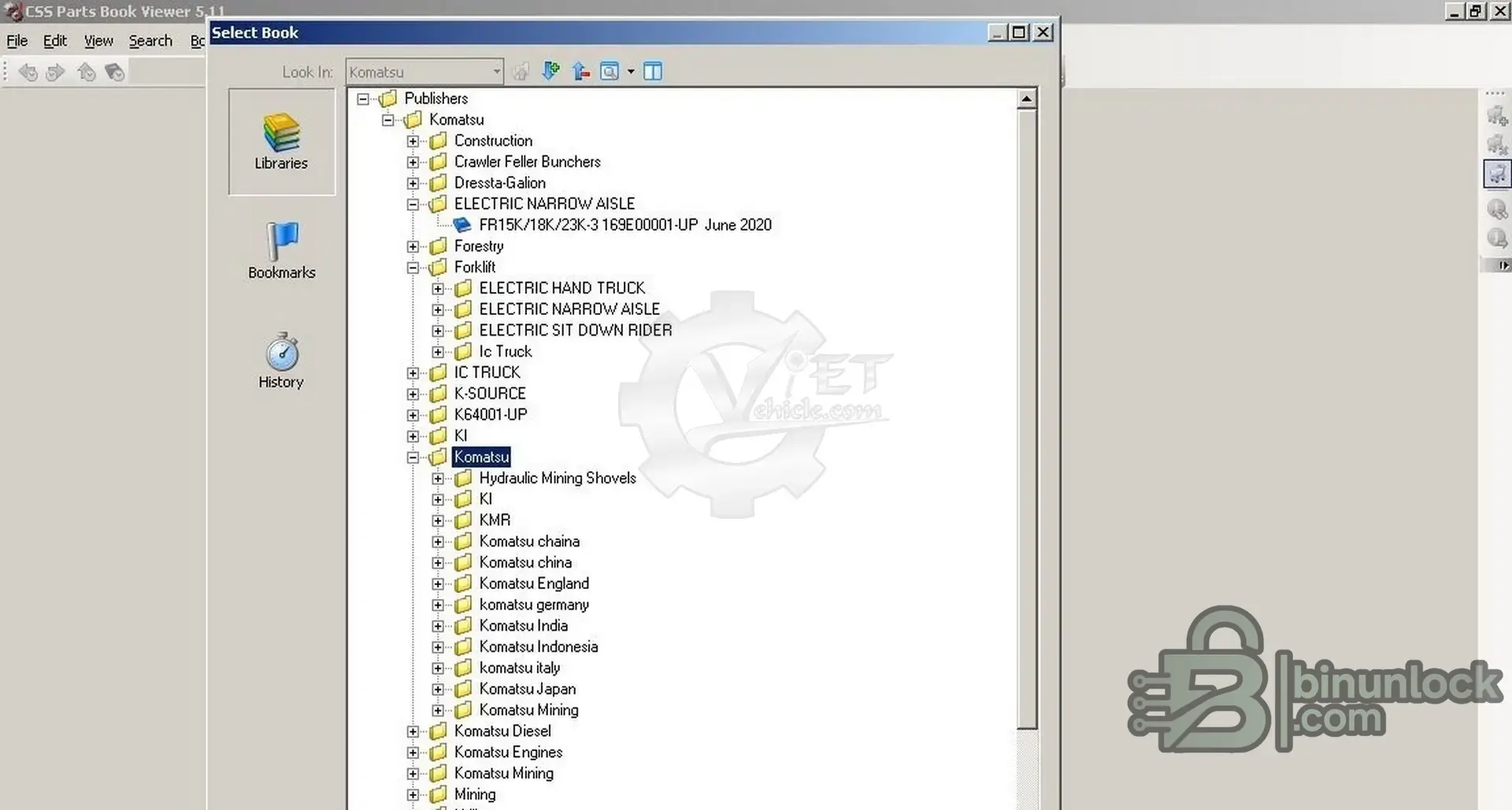Click the tree scrollbar up arrow
The image size is (1512, 810).
[1026, 99]
